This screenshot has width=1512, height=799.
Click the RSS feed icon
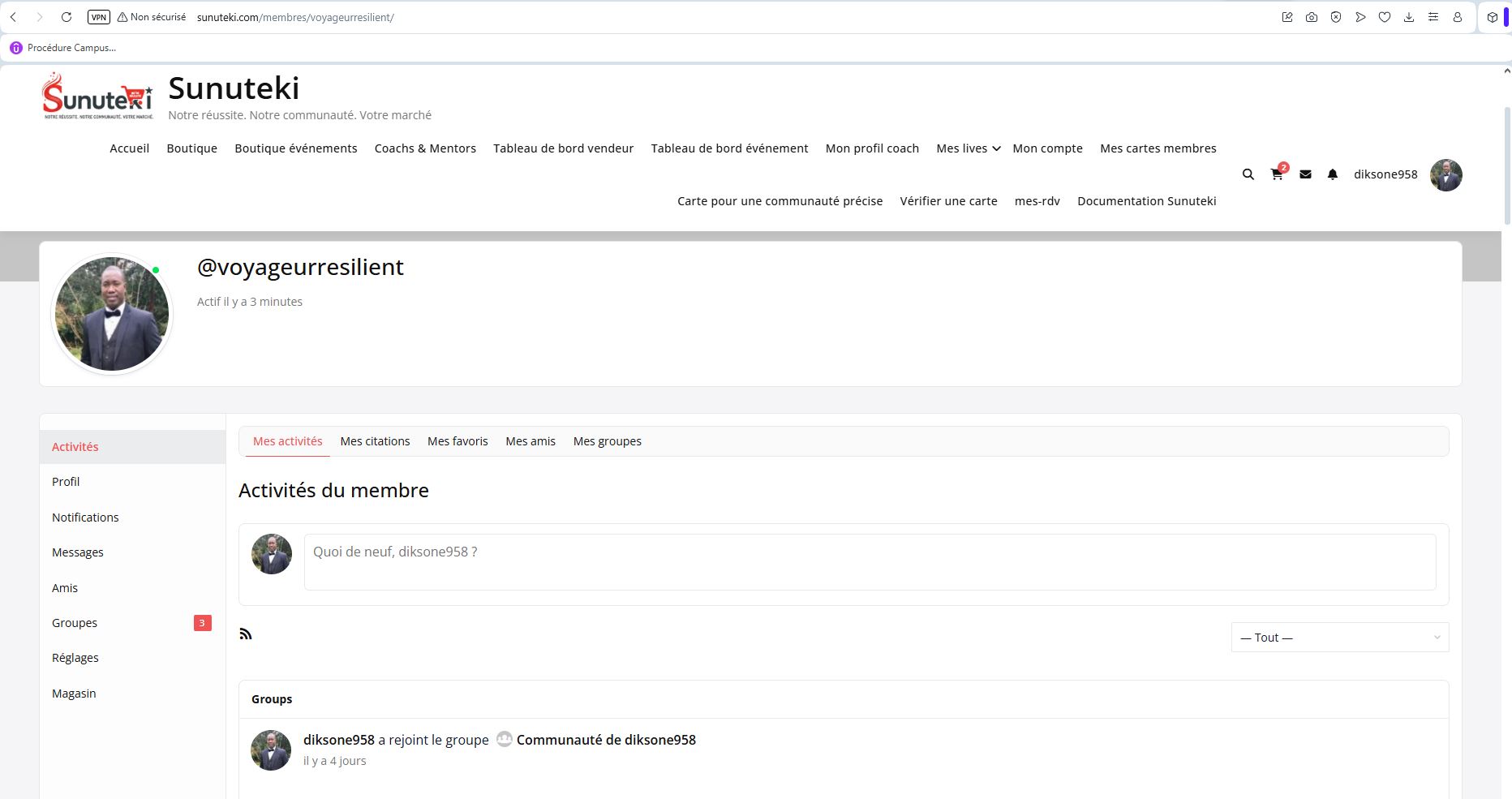[246, 634]
